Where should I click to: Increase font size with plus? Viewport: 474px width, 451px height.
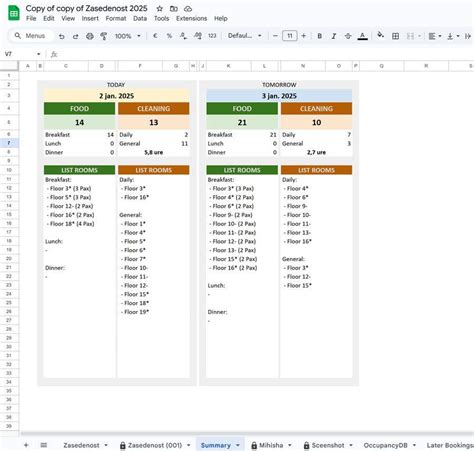304,36
